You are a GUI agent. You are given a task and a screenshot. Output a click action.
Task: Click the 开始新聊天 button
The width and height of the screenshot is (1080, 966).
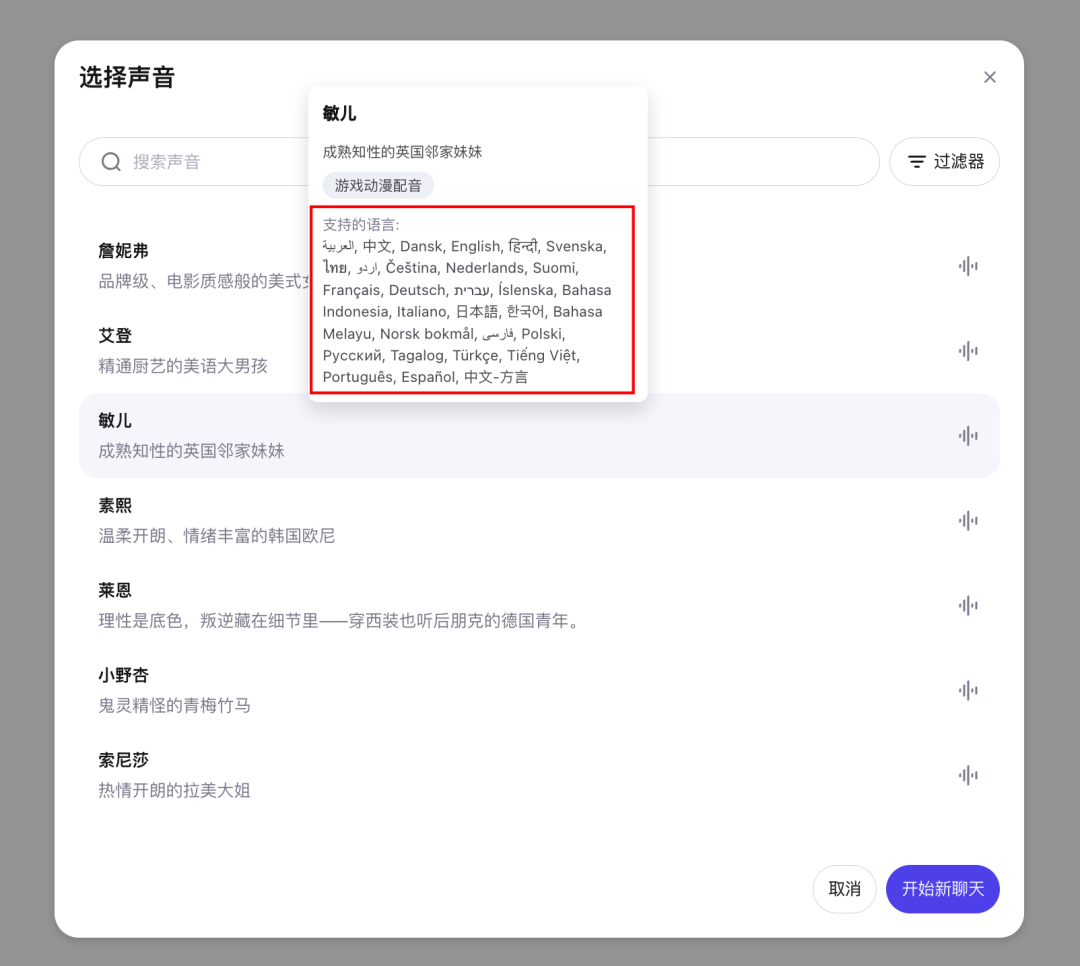(x=942, y=889)
